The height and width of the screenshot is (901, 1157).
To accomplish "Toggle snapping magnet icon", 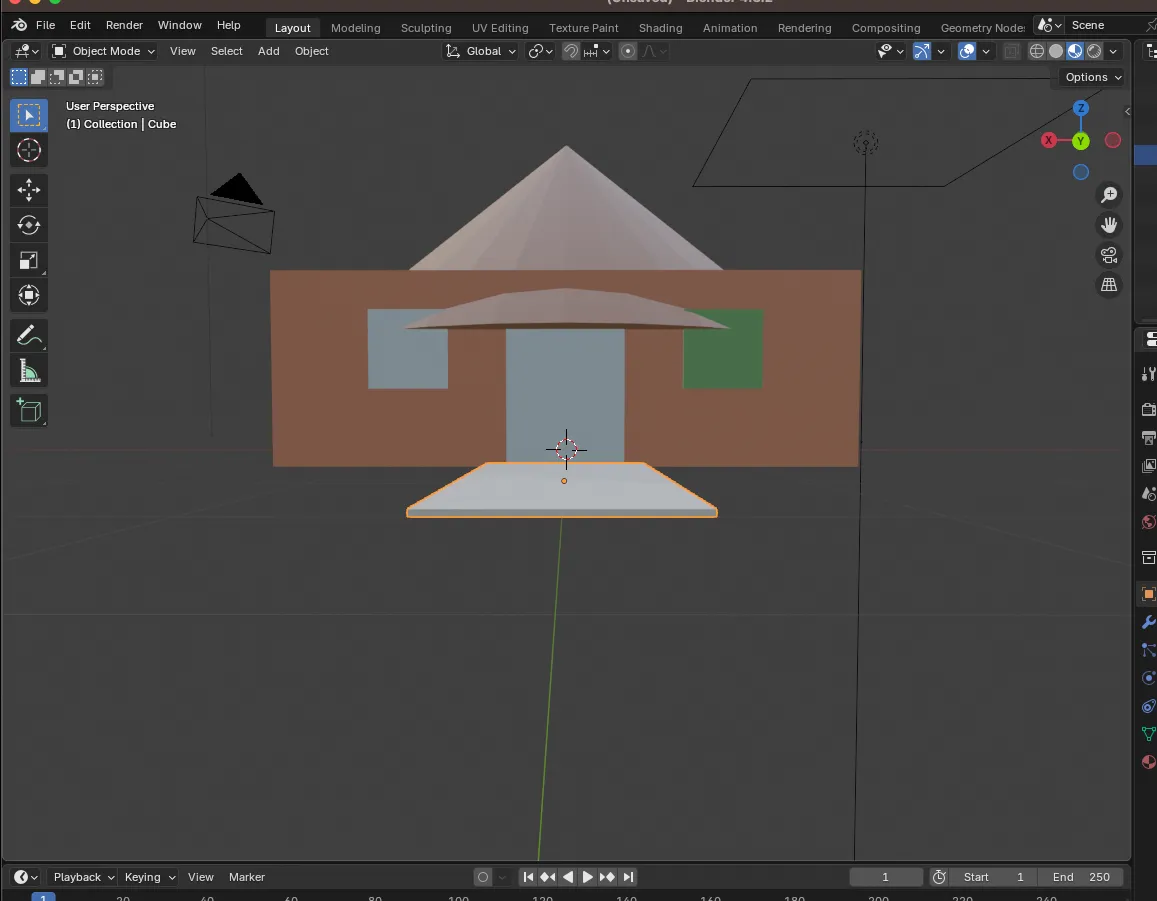I will [x=571, y=51].
